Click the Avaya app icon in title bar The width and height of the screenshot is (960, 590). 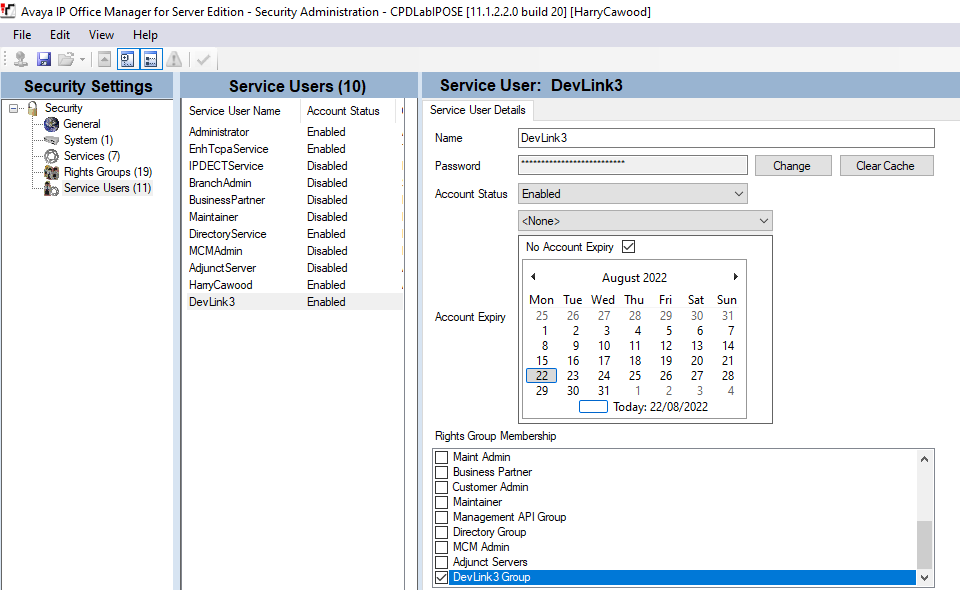point(8,11)
